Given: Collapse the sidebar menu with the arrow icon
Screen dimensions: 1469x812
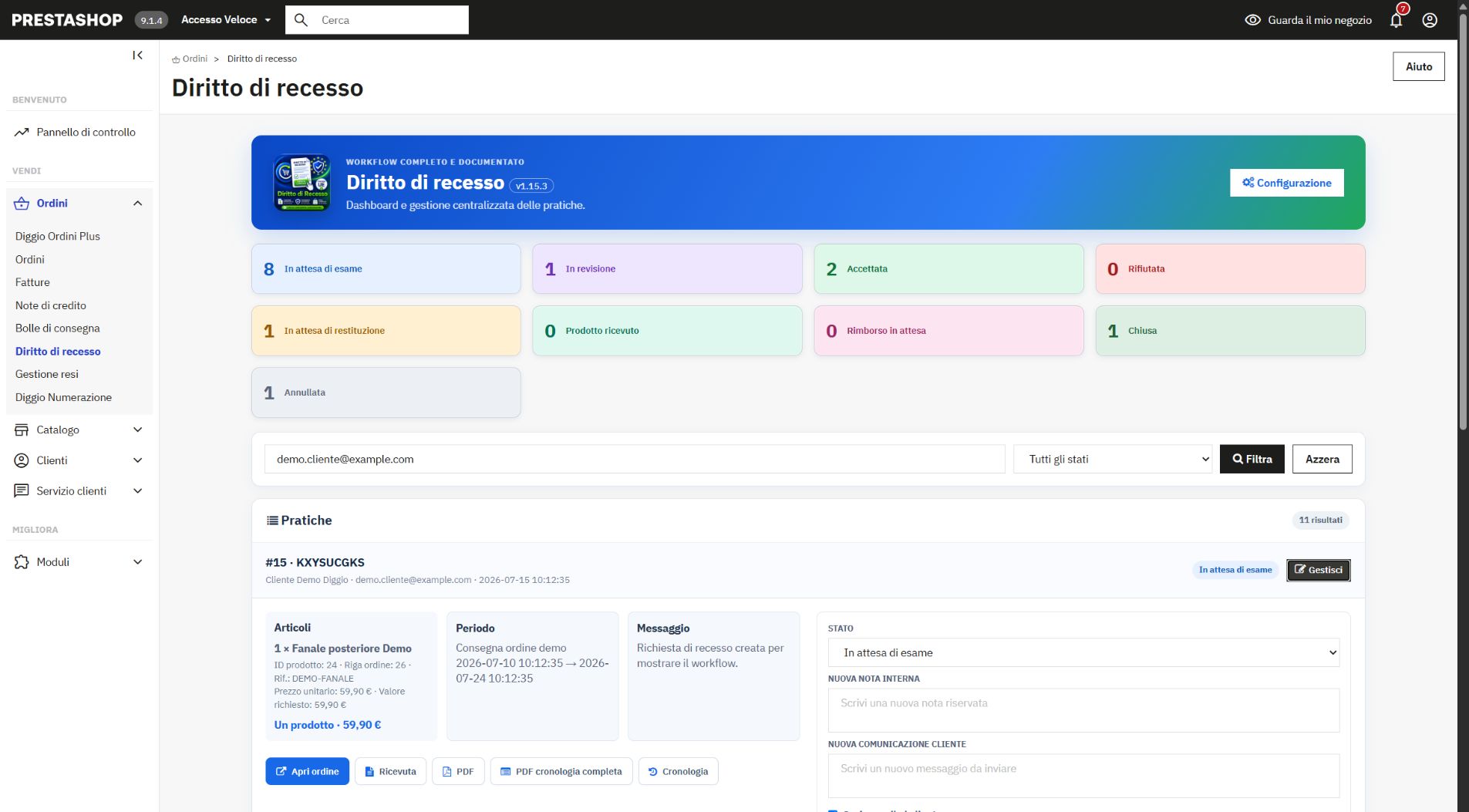Looking at the screenshot, I should click(137, 56).
